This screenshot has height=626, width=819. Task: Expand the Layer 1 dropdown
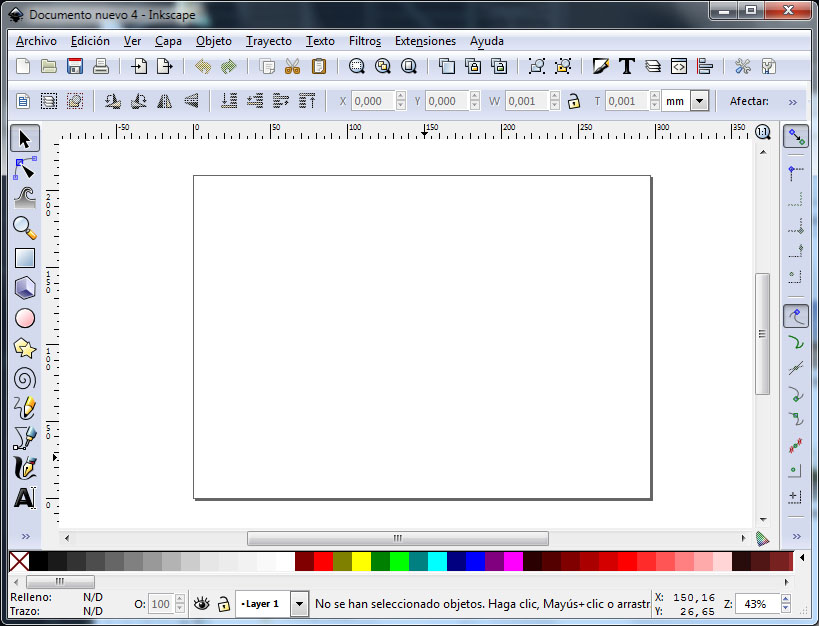(x=299, y=604)
